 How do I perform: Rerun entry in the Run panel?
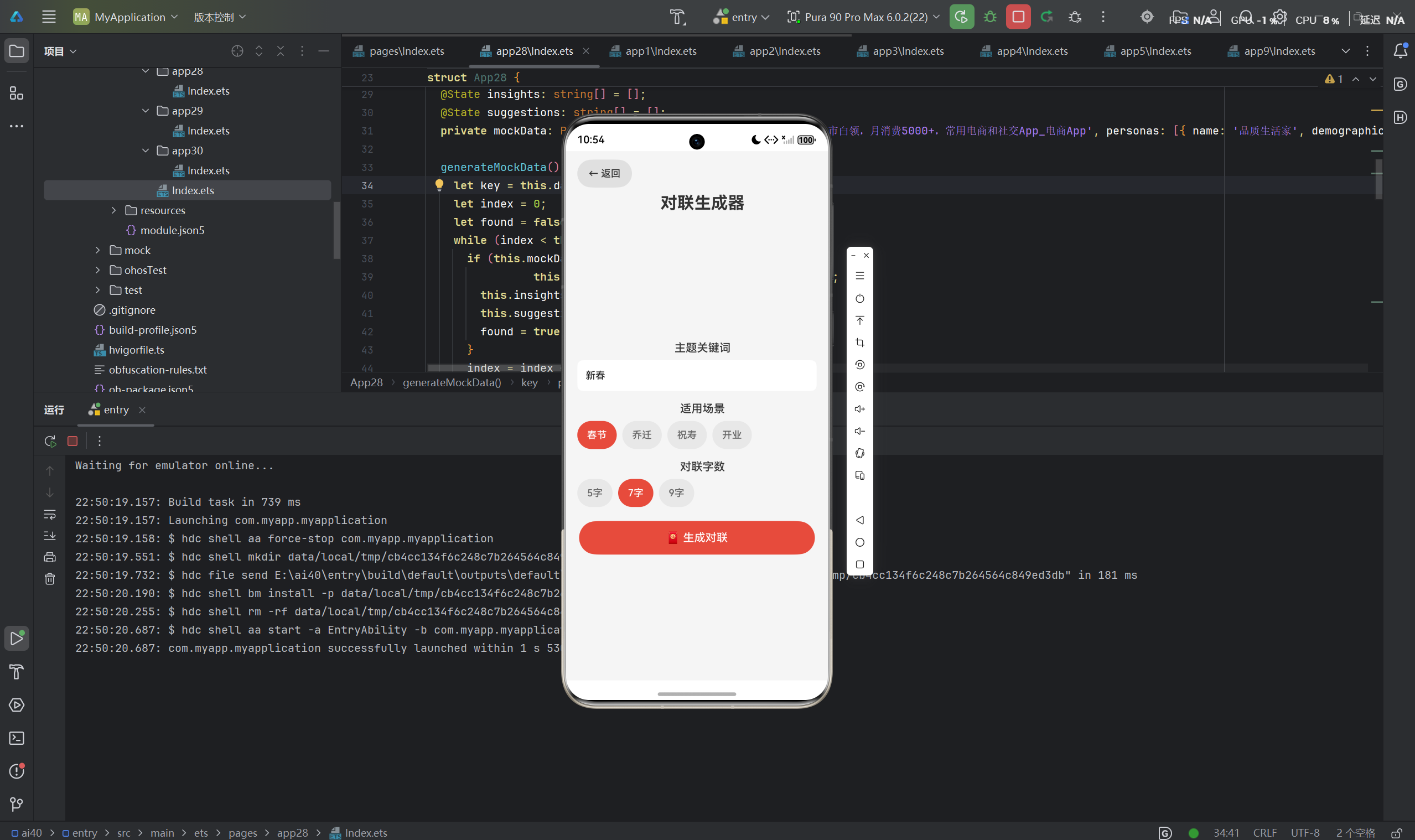[50, 441]
